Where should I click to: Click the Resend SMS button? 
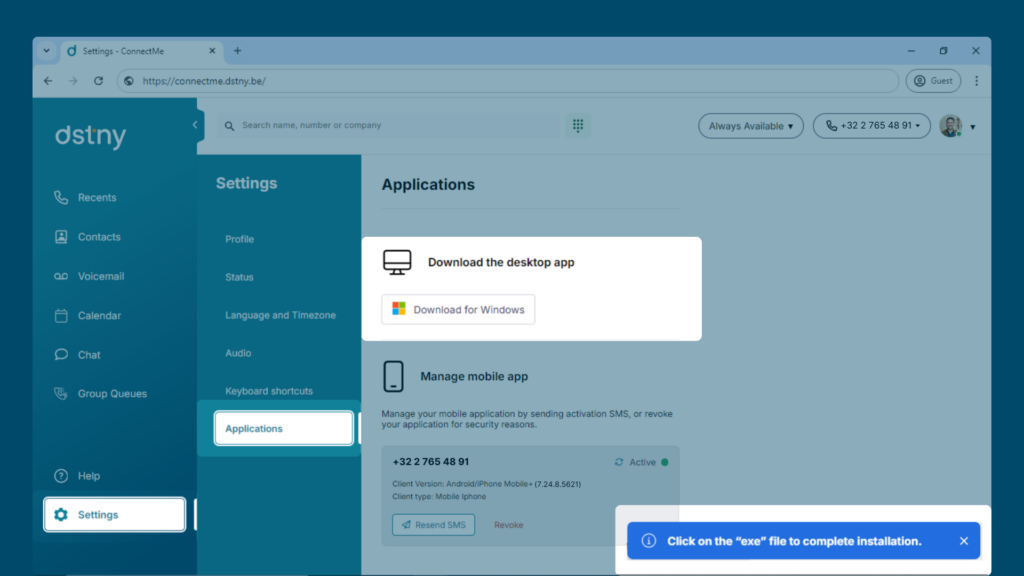(x=434, y=524)
